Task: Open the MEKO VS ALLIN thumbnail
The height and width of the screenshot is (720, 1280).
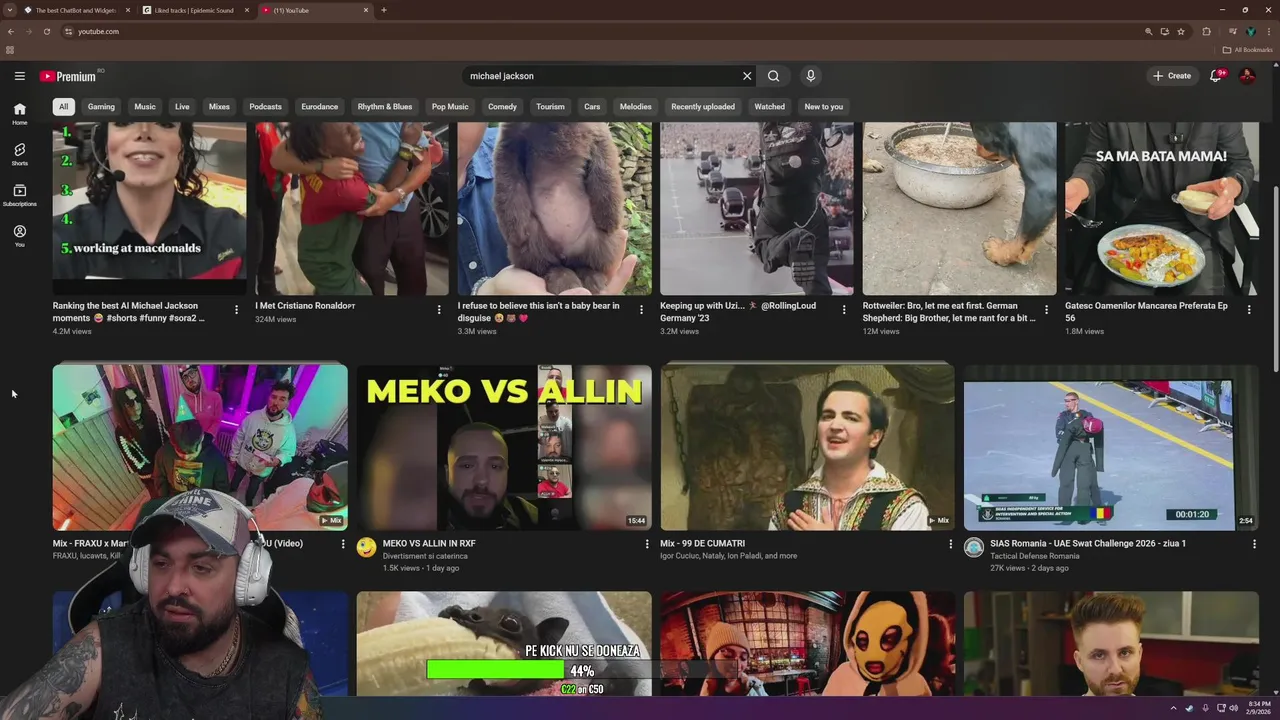Action: pos(504,447)
